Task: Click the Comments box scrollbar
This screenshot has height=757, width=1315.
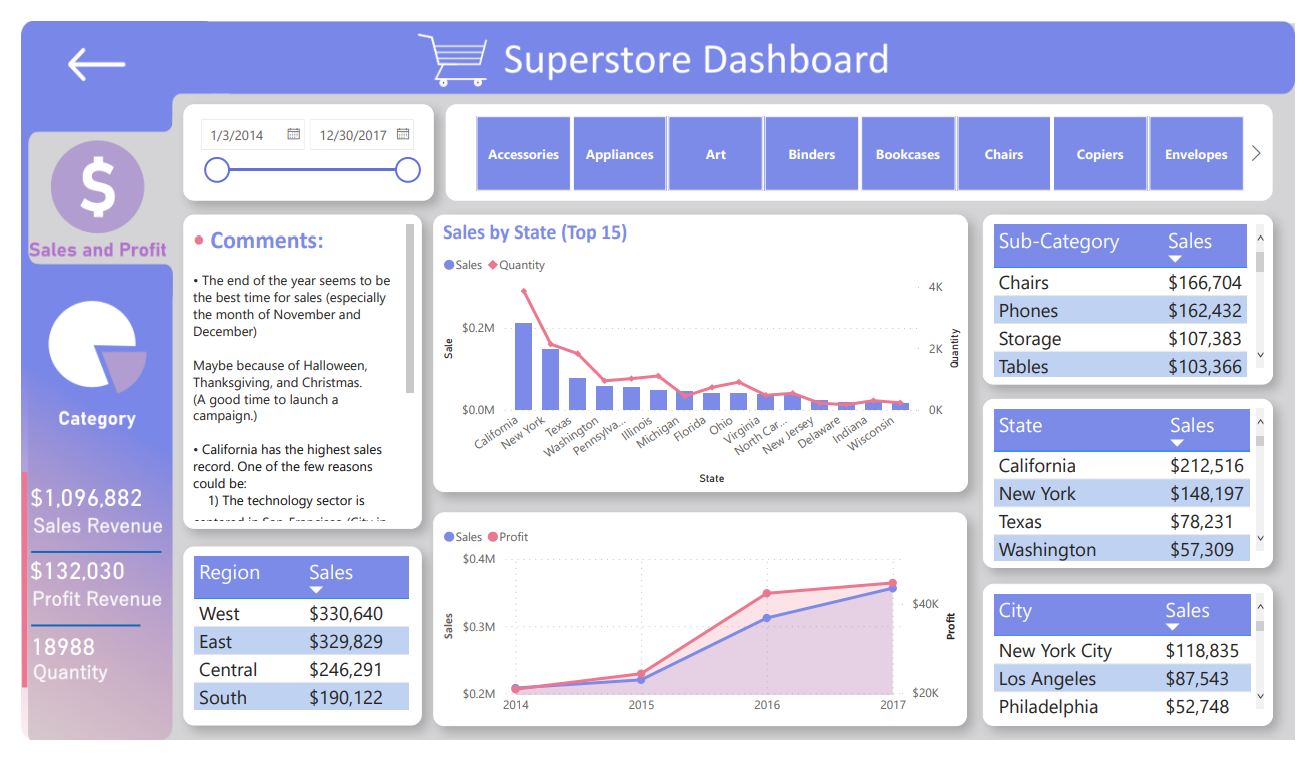Action: pyautogui.click(x=410, y=308)
